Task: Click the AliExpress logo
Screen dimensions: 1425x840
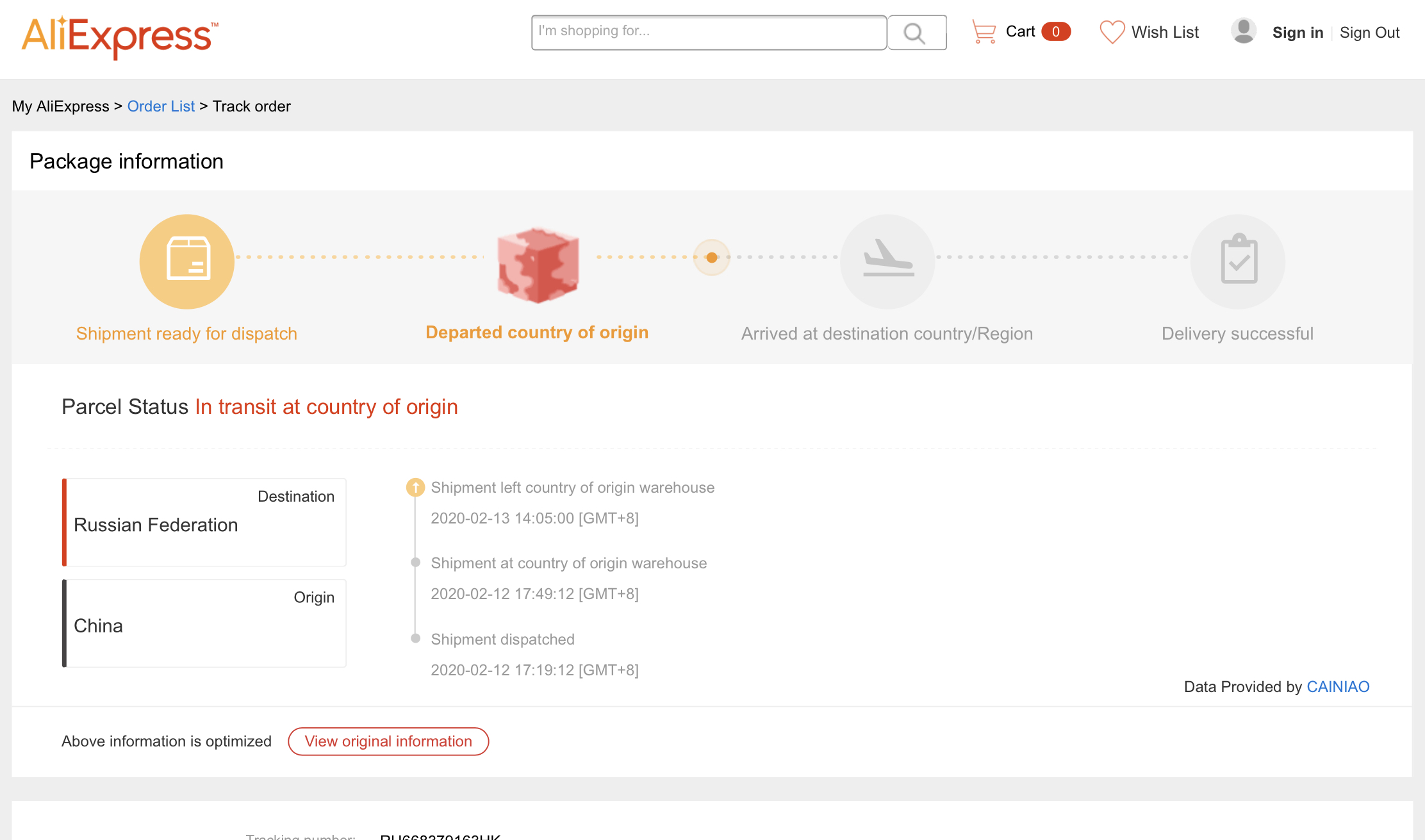Action: 120,37
